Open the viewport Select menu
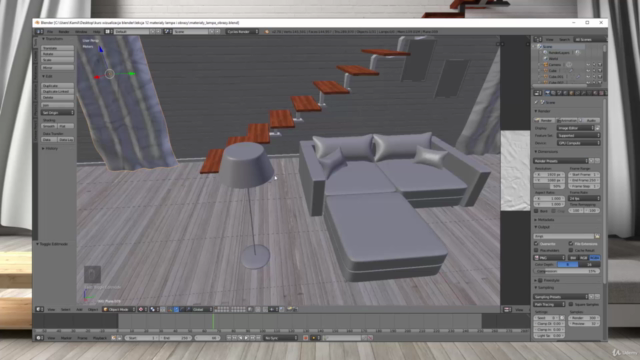 pos(65,309)
